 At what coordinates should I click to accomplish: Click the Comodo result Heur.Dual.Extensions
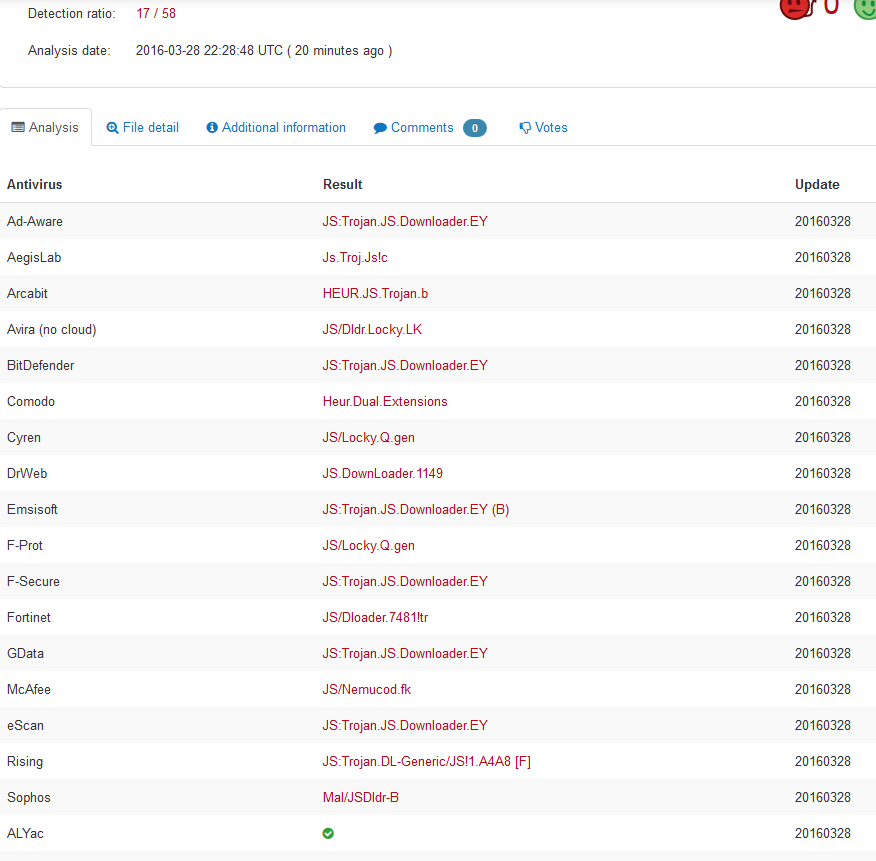click(x=385, y=401)
